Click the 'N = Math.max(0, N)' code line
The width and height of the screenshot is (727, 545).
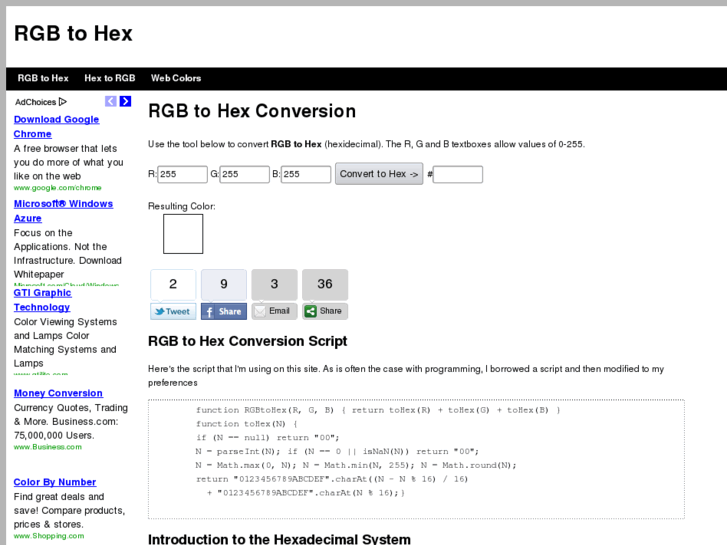point(356,465)
